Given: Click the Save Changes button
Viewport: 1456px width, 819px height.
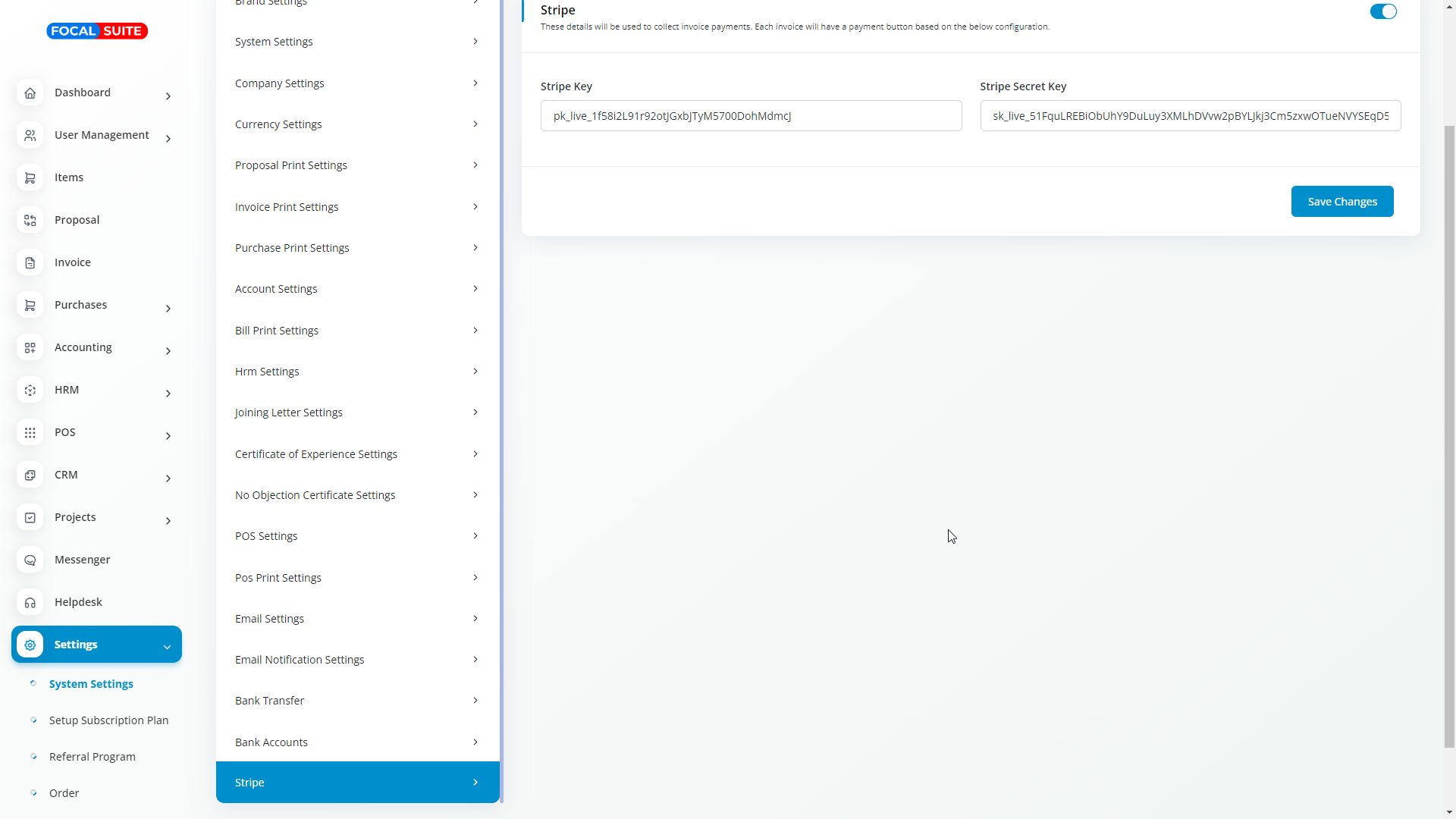Looking at the screenshot, I should pos(1341,202).
